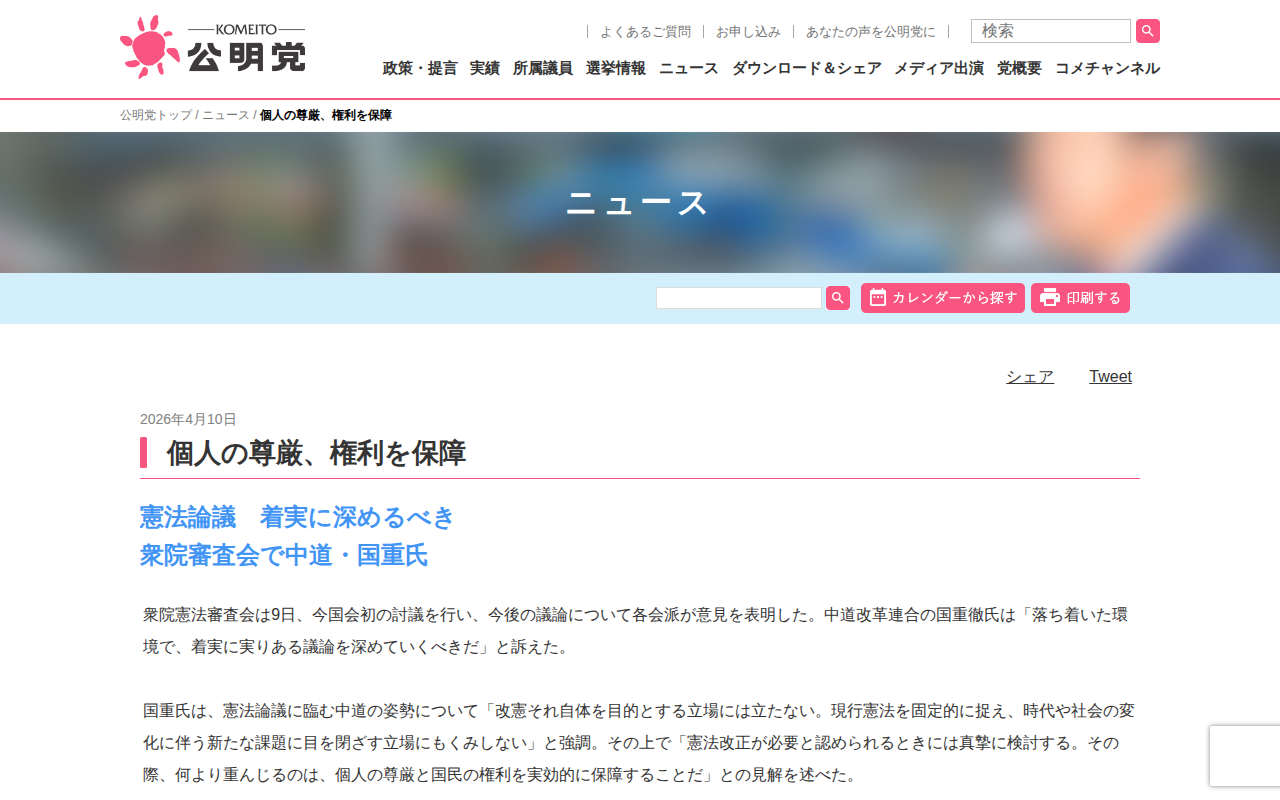
Task: Click the Tweet link
Action: [x=1111, y=377]
